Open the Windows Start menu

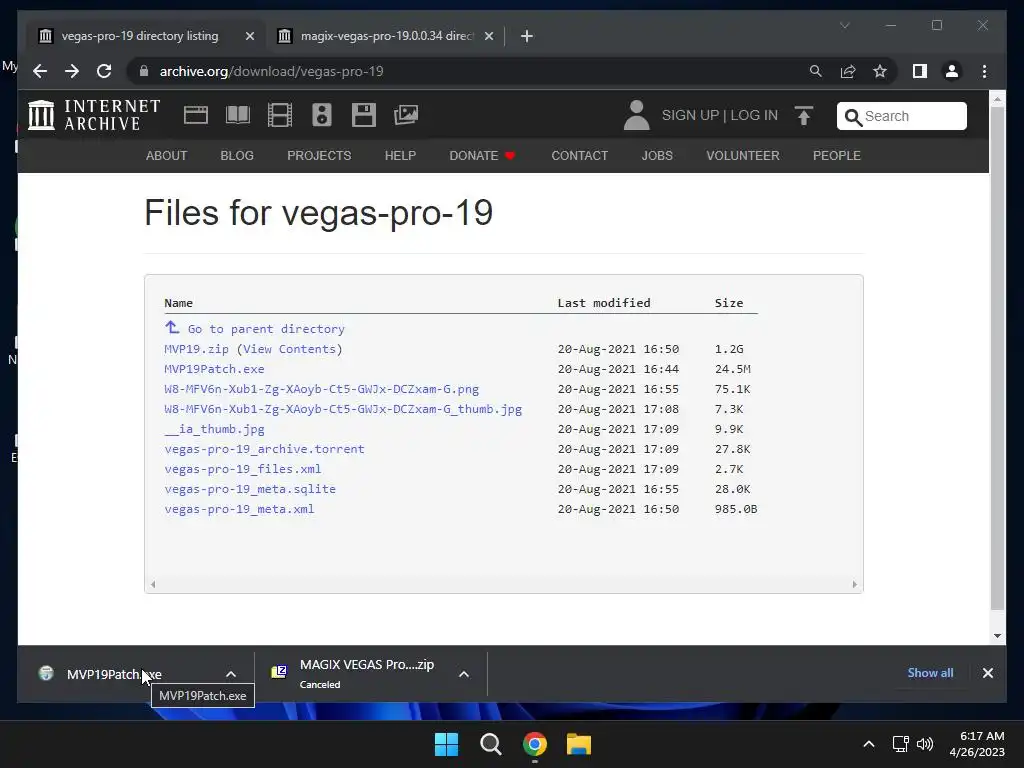447,744
